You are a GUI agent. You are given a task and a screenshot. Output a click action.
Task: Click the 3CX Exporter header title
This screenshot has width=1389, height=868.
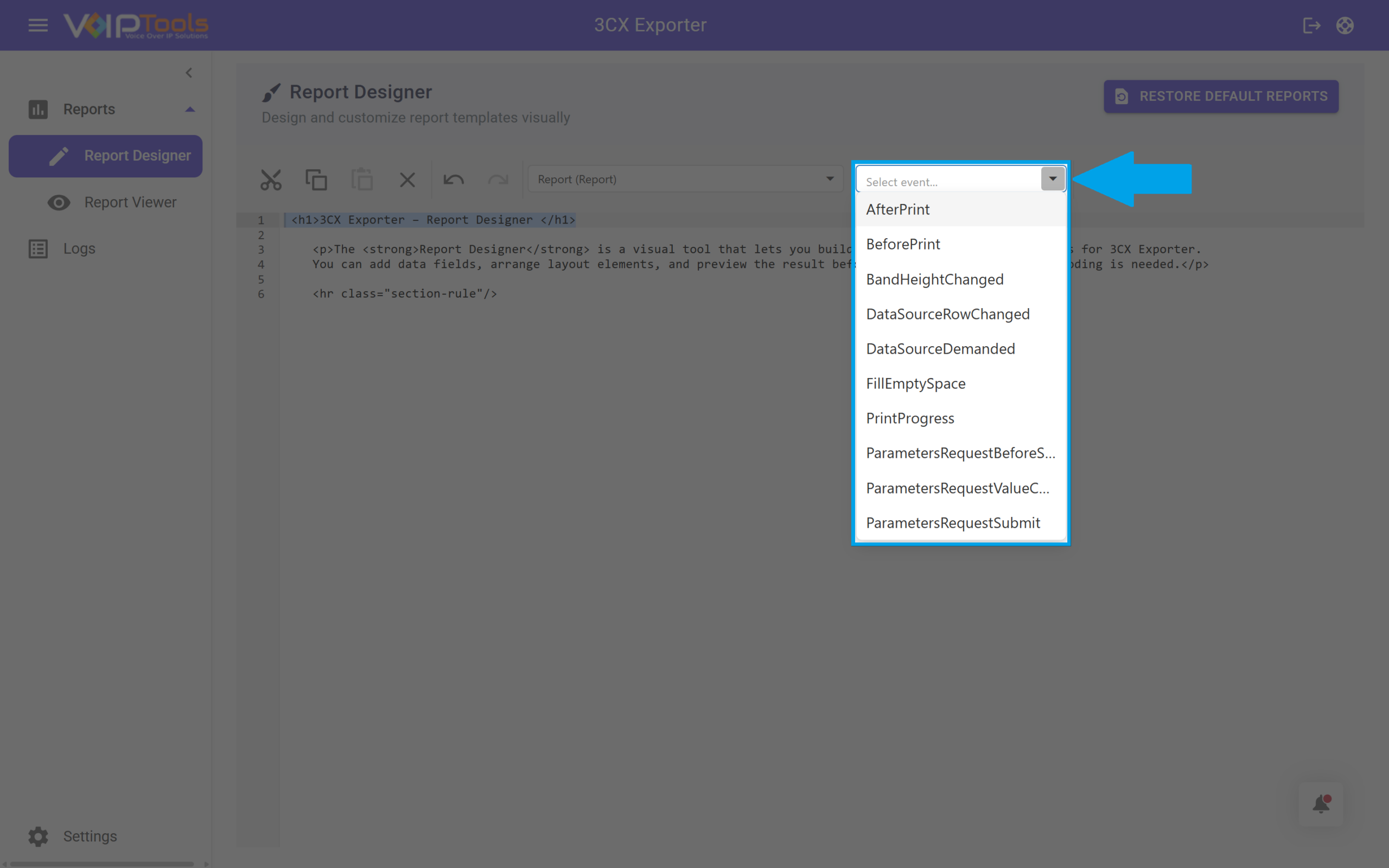point(651,25)
